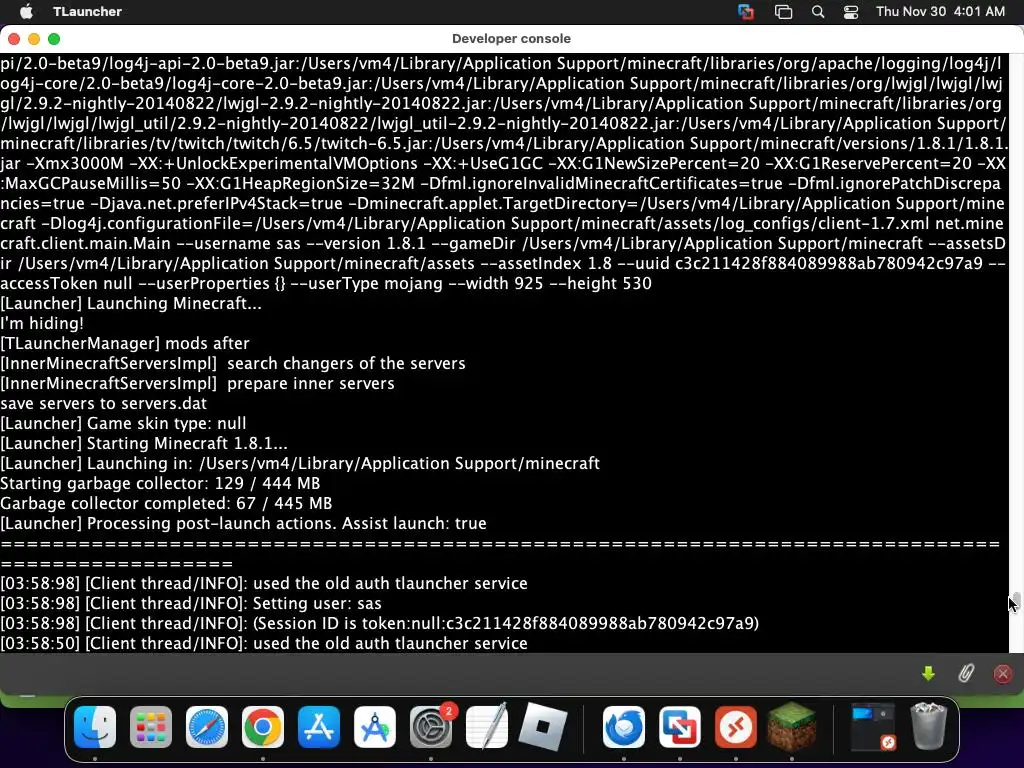Click the date and time Thu Nov 30
This screenshot has height=768, width=1024.
pos(940,12)
